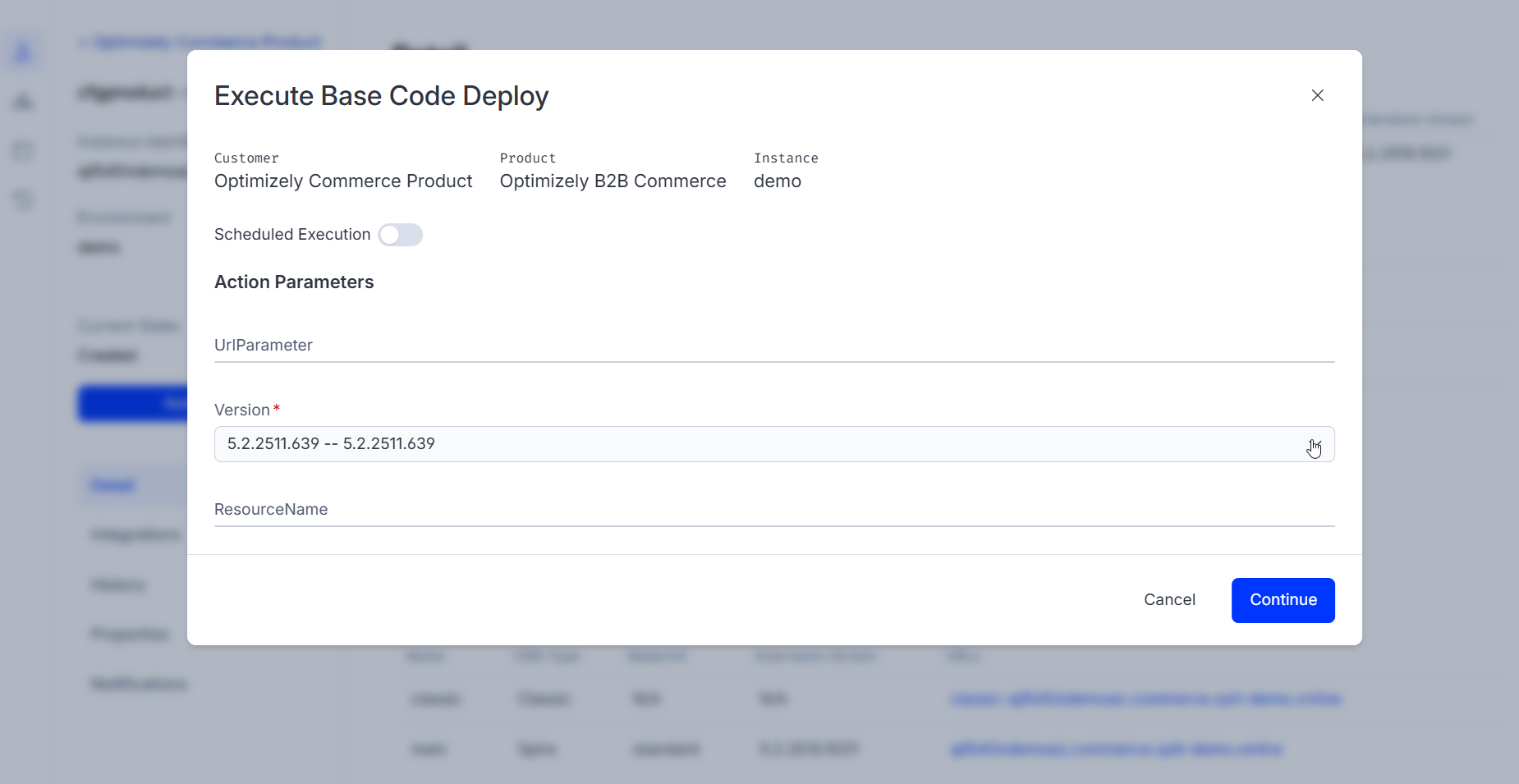The image size is (1519, 784).
Task: Switch to the Integrations tab
Action: pos(136,535)
